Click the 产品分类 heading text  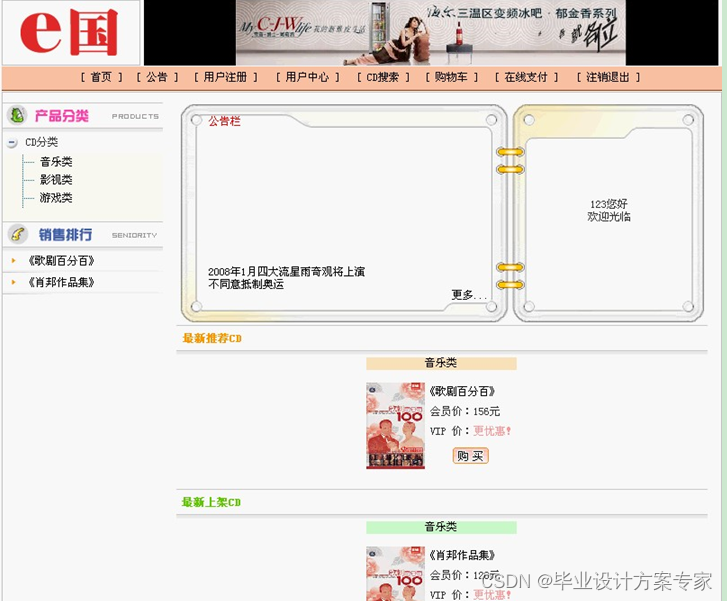tap(62, 116)
